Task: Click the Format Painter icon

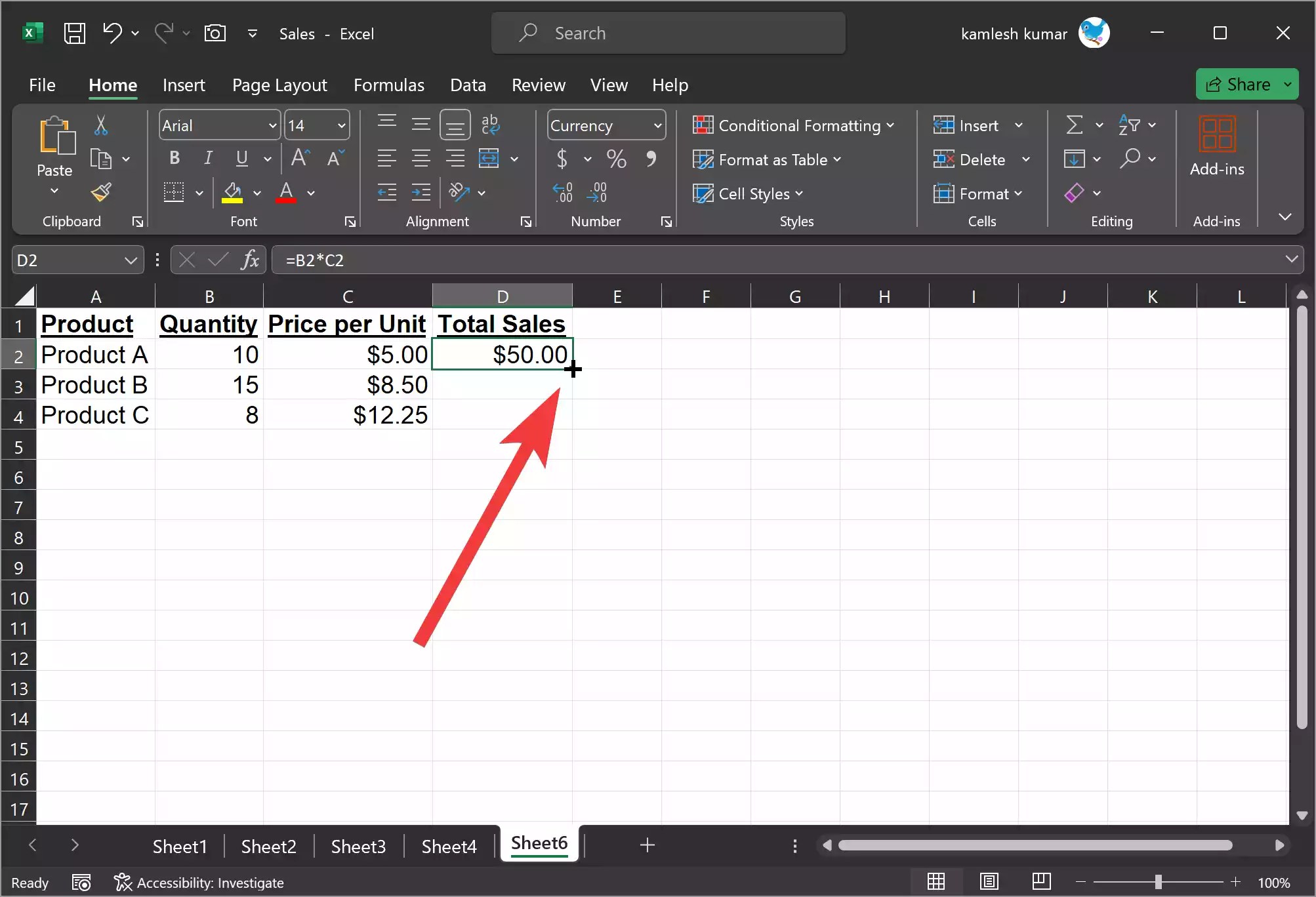Action: click(x=102, y=192)
